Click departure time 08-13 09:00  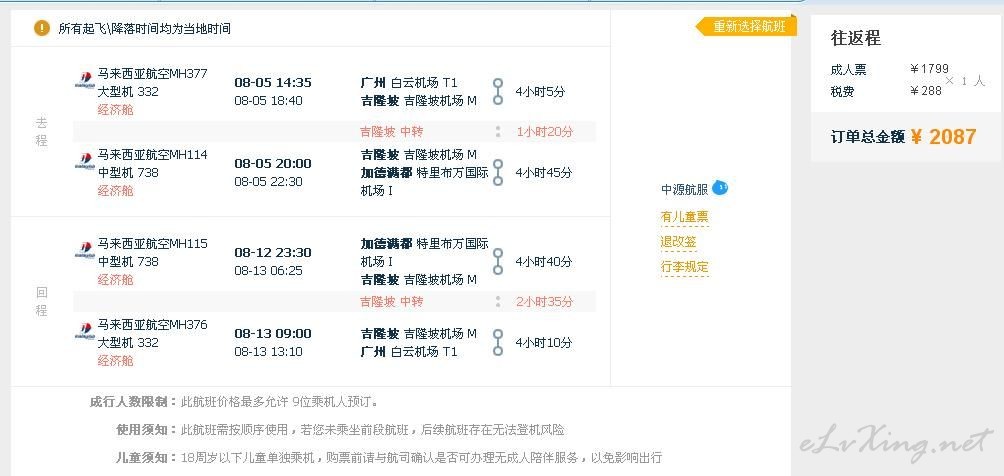tap(273, 333)
